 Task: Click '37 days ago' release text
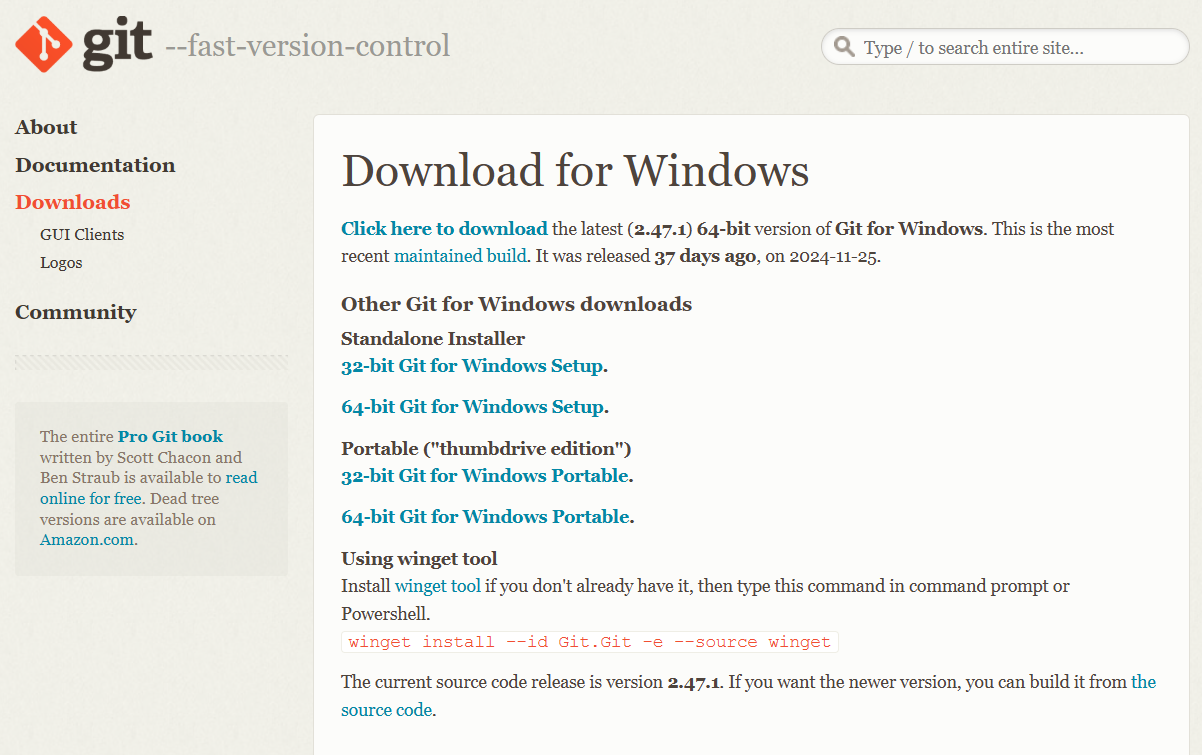(705, 256)
